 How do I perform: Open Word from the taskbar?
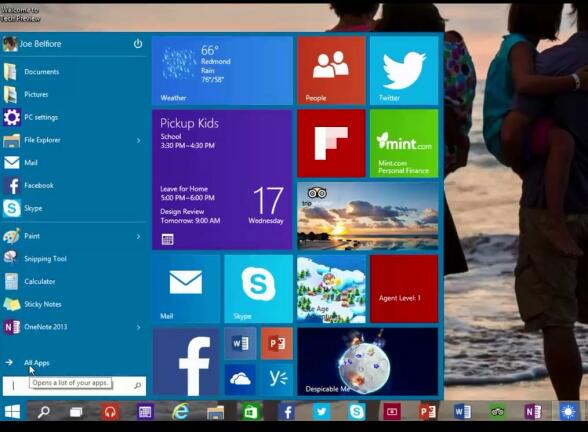click(x=462, y=412)
